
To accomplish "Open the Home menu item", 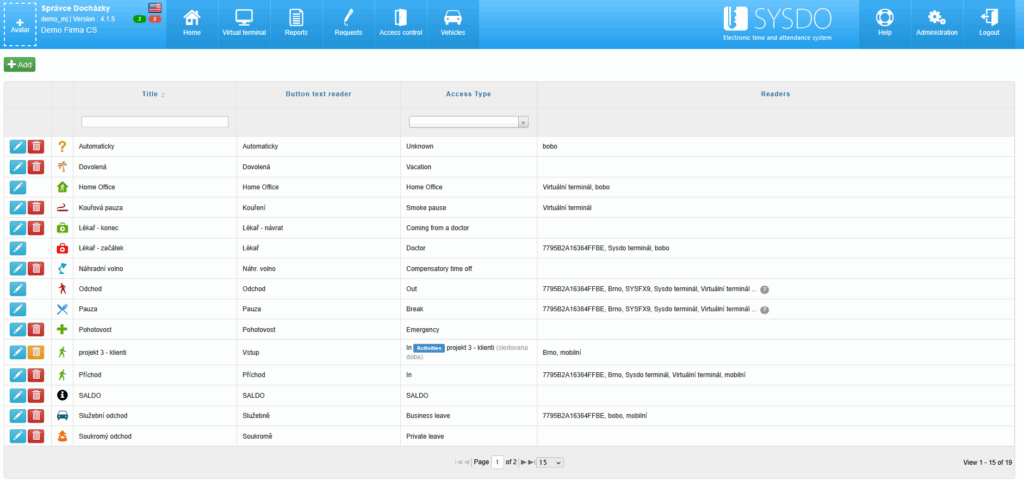I will pos(191,23).
